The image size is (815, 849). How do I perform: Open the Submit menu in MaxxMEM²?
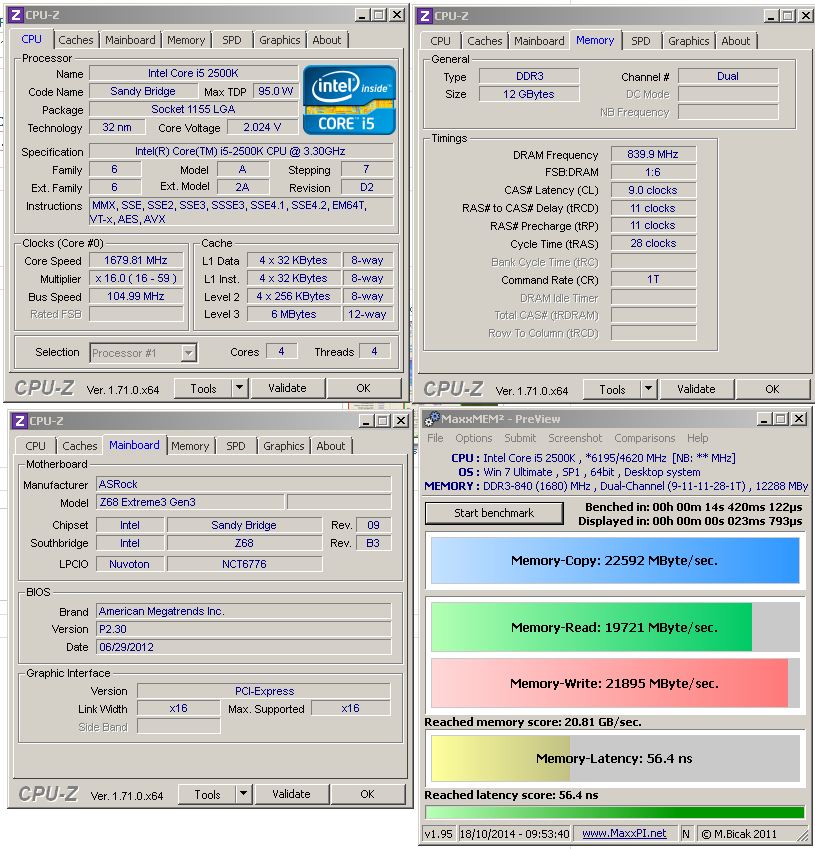(520, 438)
